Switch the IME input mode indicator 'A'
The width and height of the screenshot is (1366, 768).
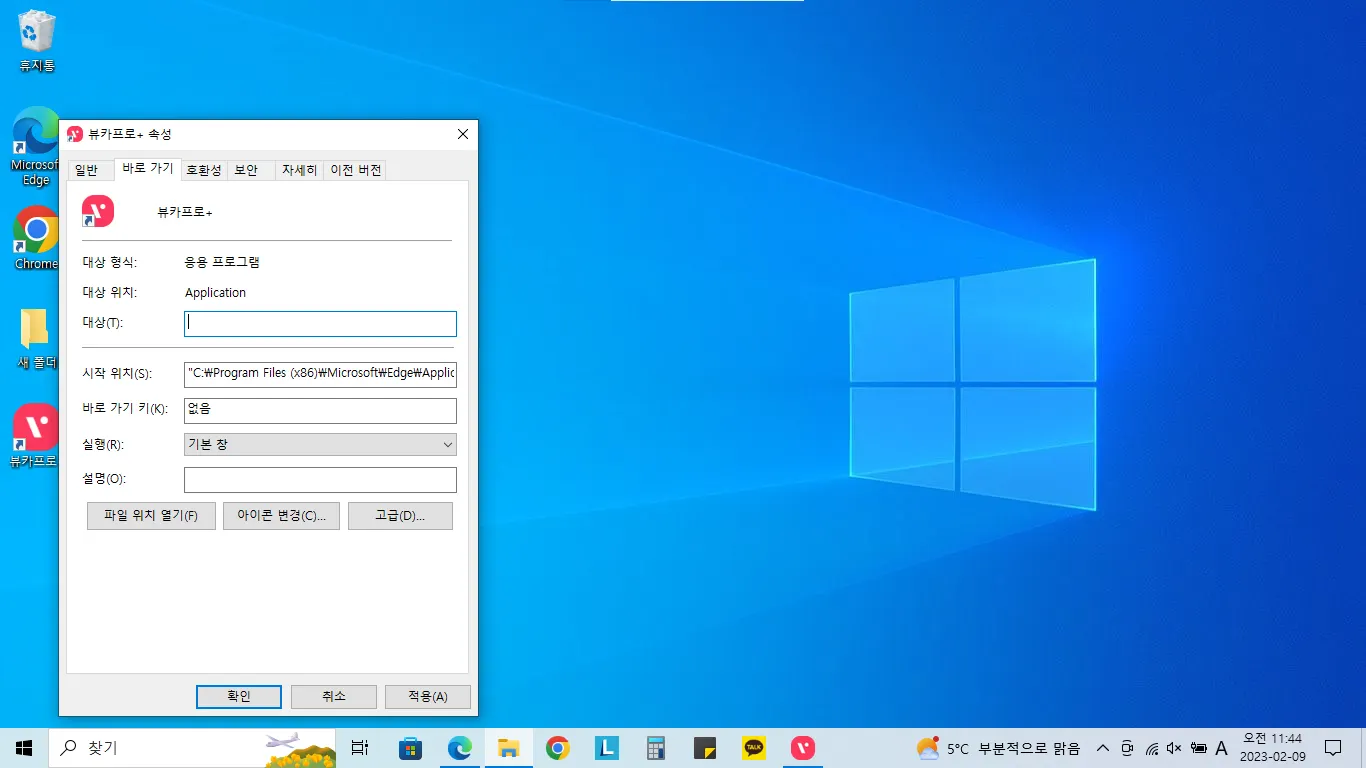[x=1221, y=748]
